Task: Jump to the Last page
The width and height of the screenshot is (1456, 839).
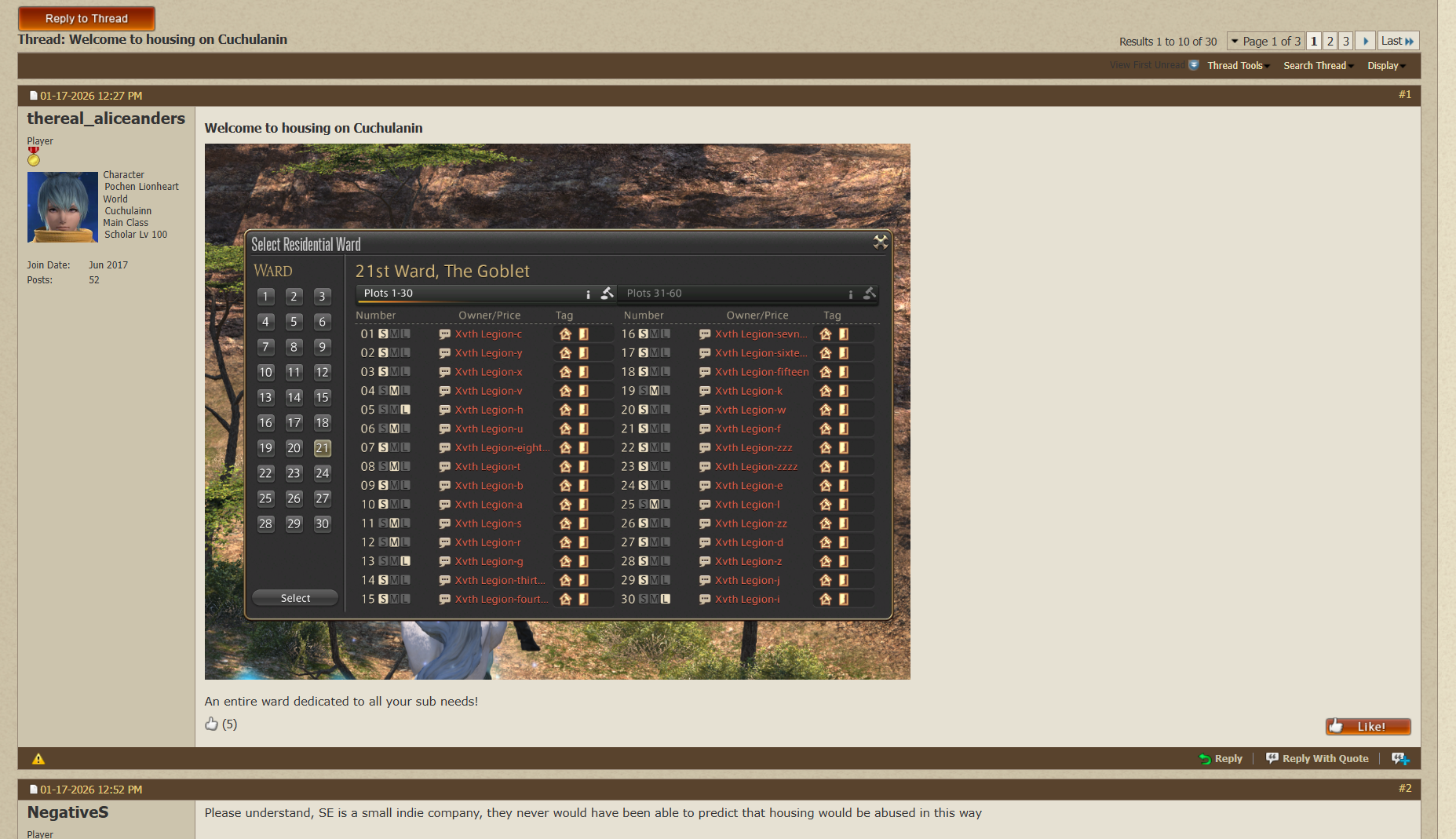Action: pos(1398,41)
